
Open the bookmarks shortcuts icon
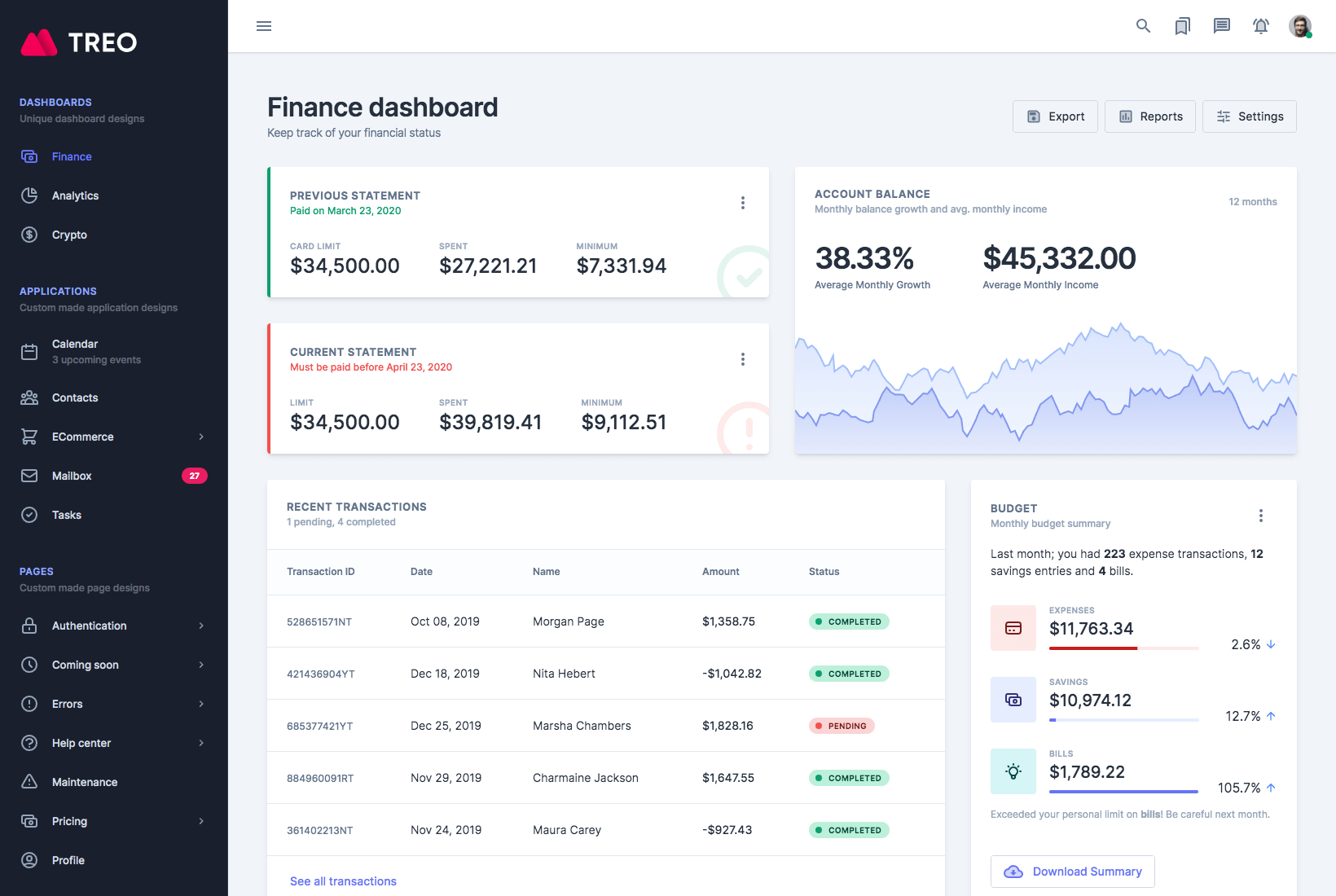click(x=1182, y=26)
